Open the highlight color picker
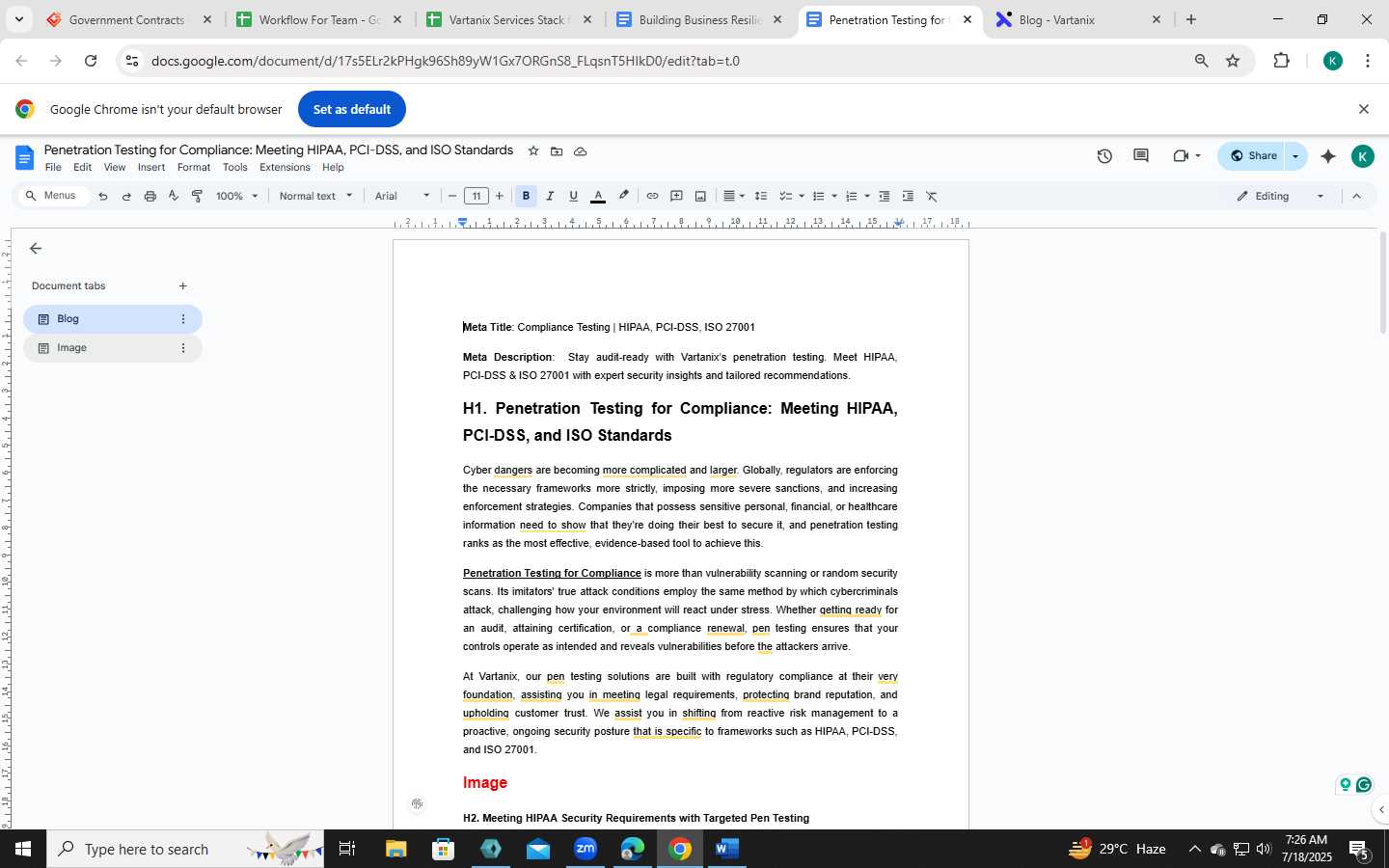This screenshot has width=1389, height=868. click(624, 196)
